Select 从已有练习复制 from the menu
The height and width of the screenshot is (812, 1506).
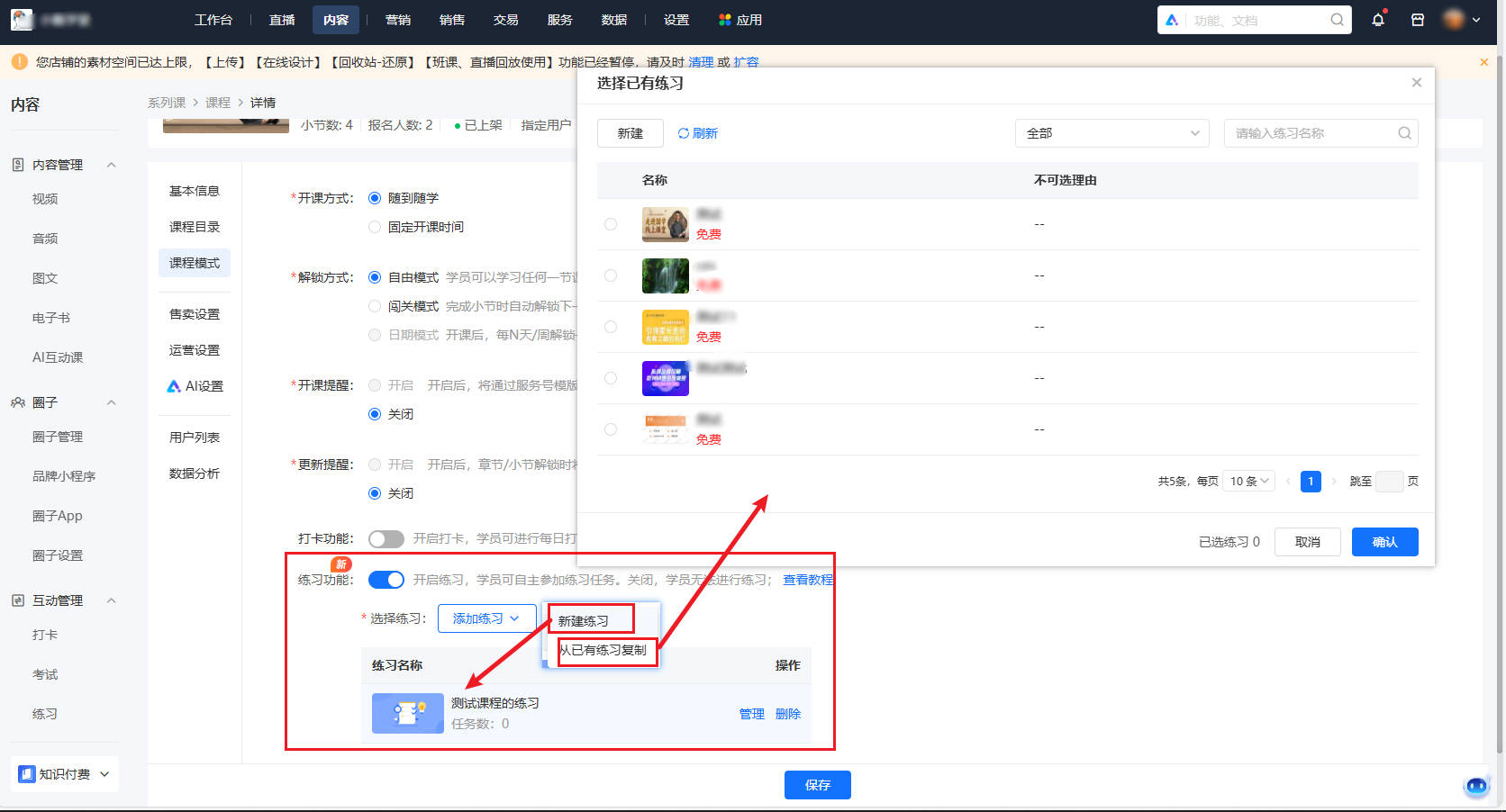coord(606,651)
